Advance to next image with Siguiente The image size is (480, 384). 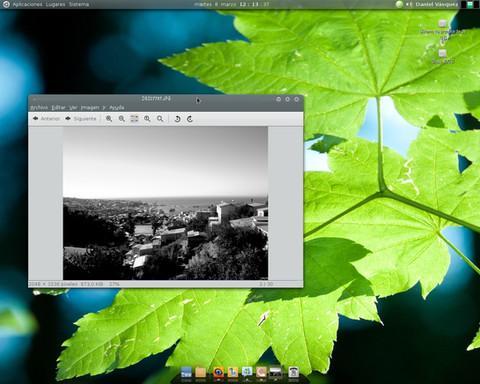point(81,119)
